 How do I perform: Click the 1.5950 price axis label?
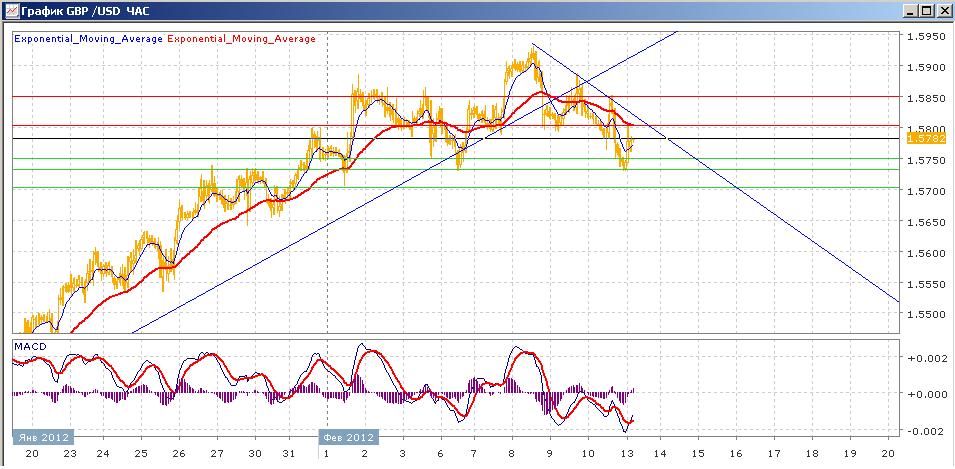click(924, 37)
